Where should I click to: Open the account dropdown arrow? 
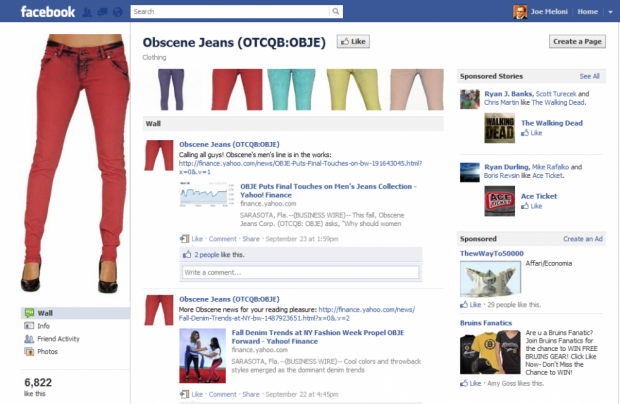(611, 12)
